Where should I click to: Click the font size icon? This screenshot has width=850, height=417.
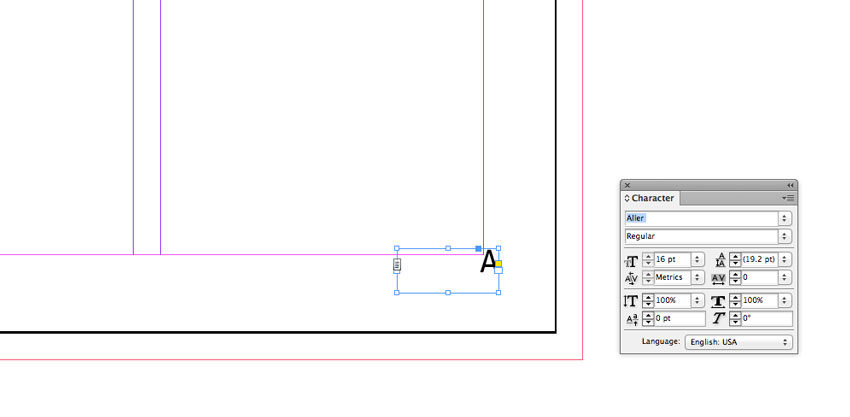click(631, 261)
